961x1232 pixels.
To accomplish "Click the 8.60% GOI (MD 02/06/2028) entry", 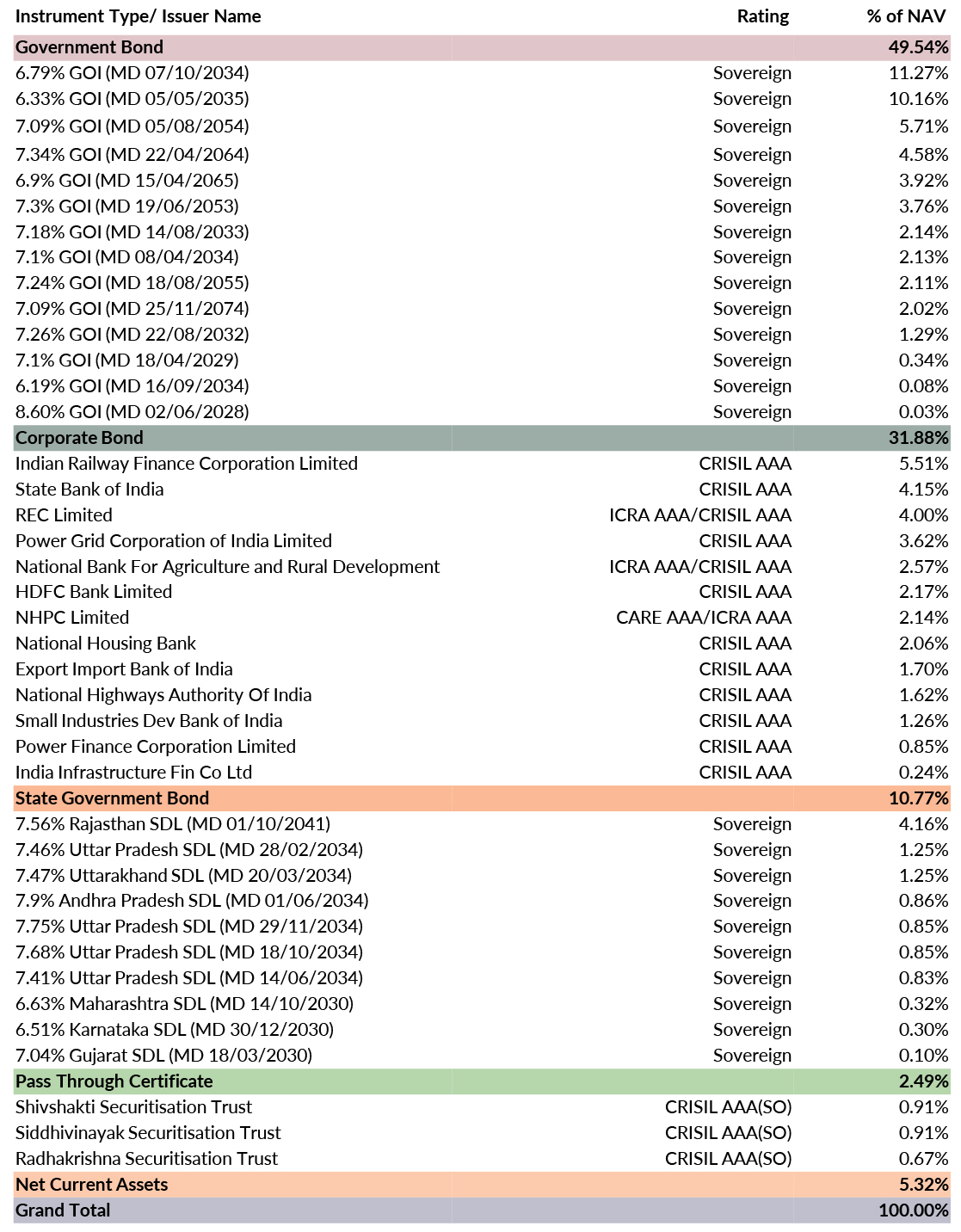I will click(x=132, y=412).
